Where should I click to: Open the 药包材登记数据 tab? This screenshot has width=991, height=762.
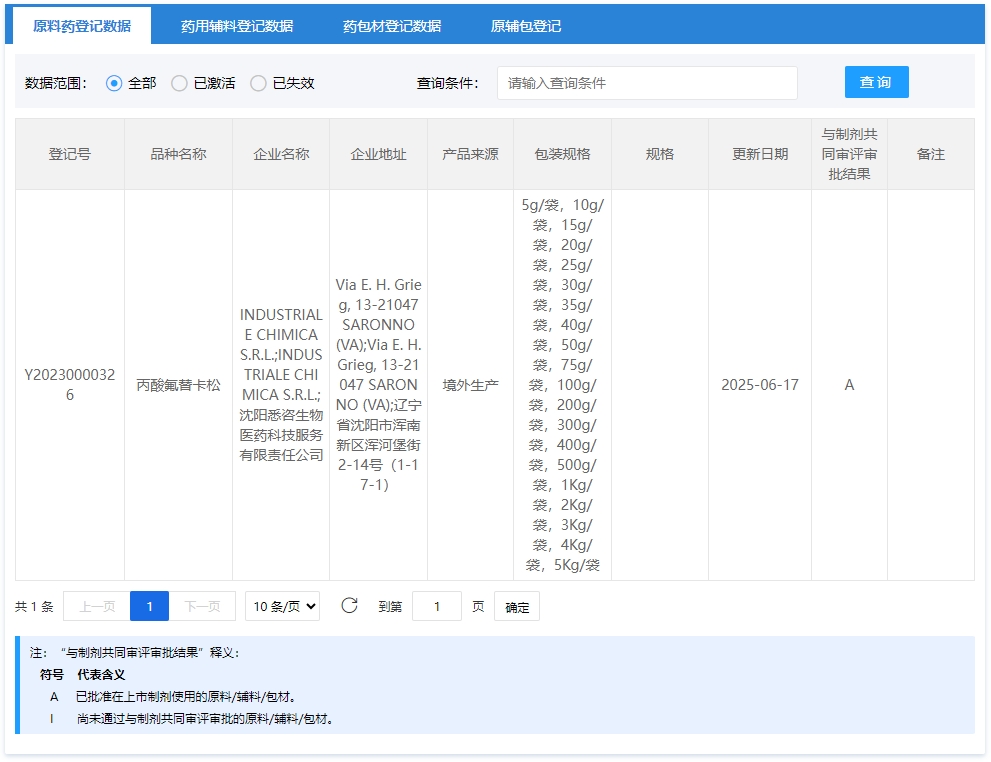point(392,26)
